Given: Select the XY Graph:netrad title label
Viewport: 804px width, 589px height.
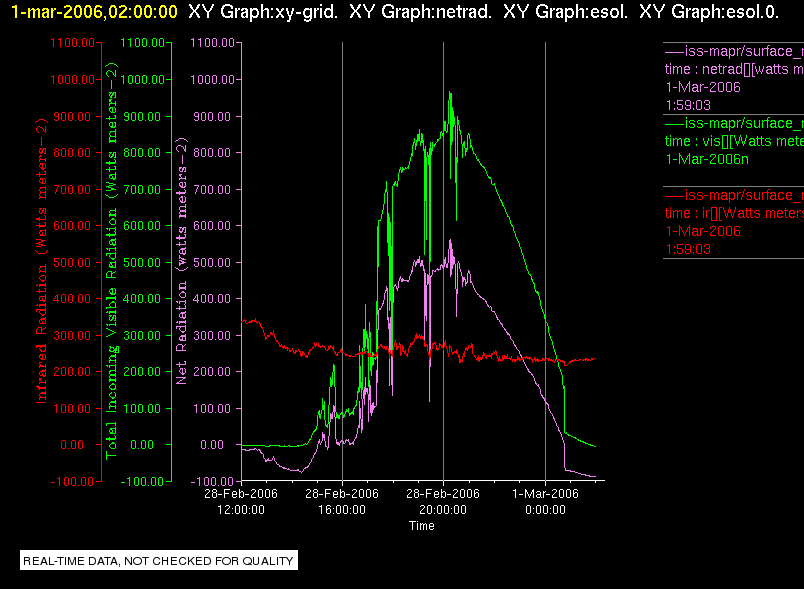Looking at the screenshot, I should point(420,12).
